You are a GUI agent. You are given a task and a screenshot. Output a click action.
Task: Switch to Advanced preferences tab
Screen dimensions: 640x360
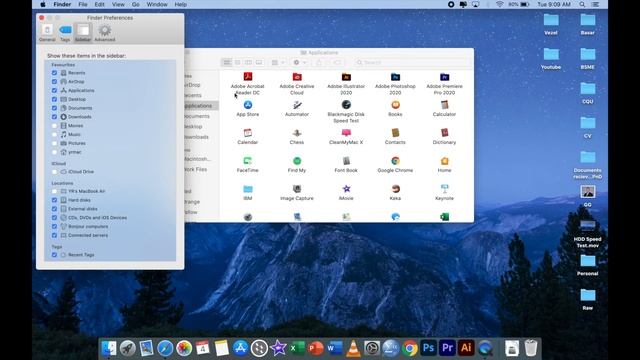[x=104, y=33]
